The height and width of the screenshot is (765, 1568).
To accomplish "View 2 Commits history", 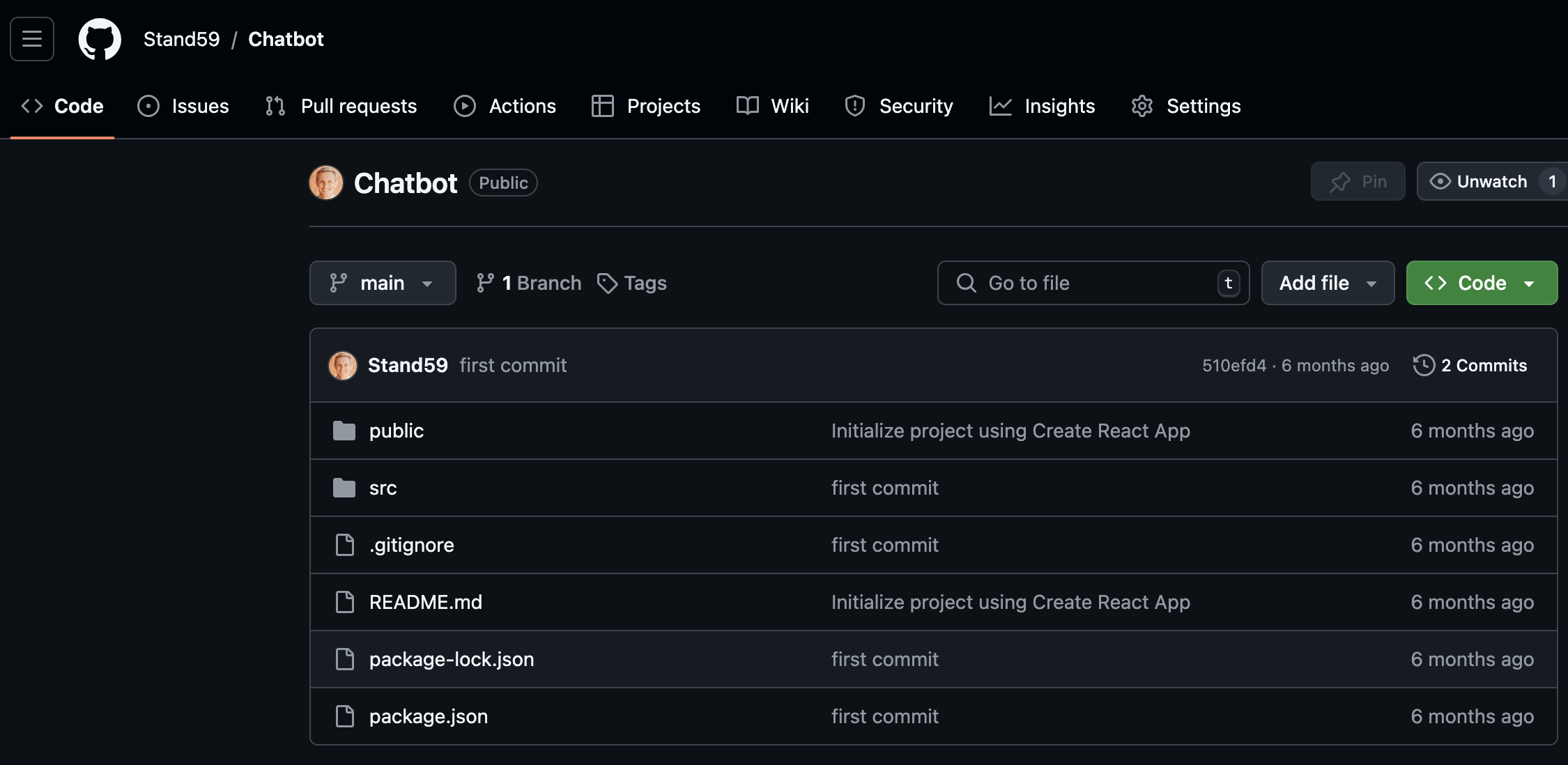I will point(1470,365).
